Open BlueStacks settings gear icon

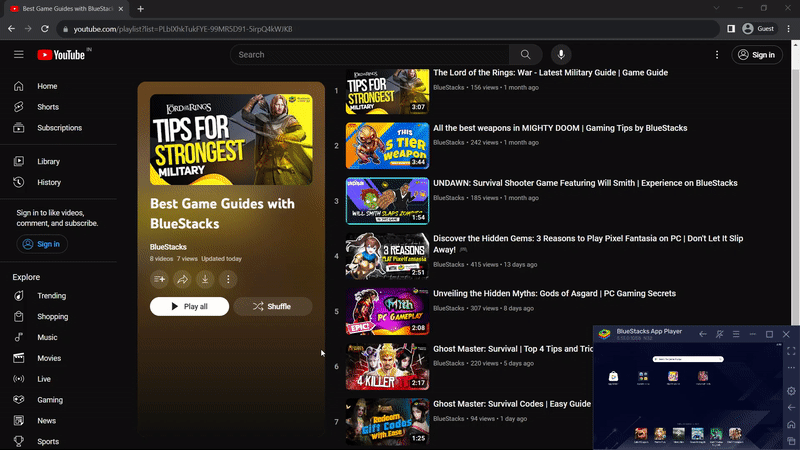[791, 391]
